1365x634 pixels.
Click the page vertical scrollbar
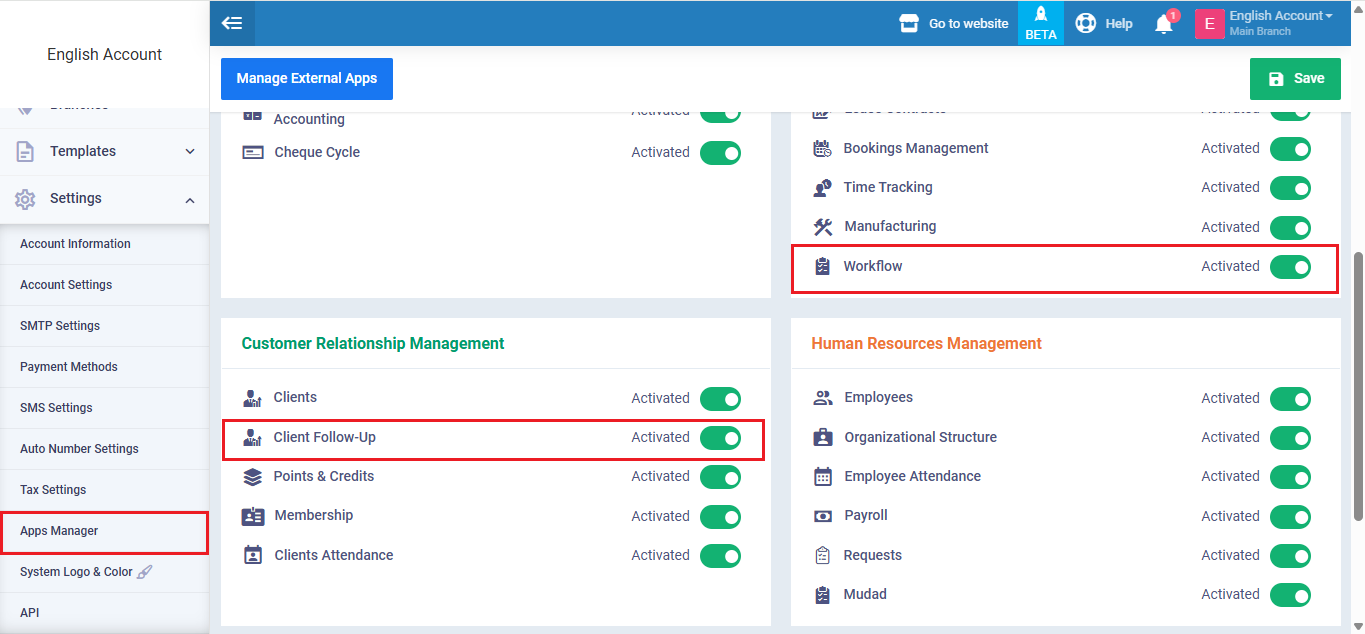pos(1357,385)
